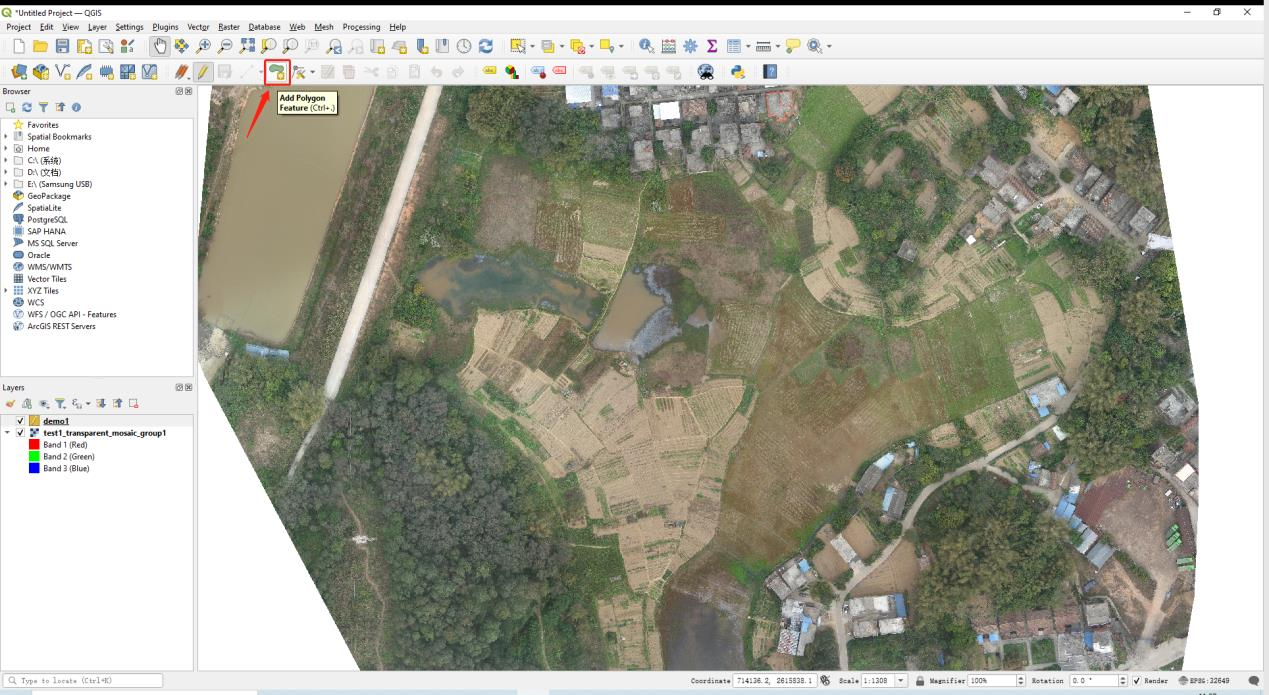Click the Refresh map icon
Screen dimensions: 1269x695
[x=486, y=46]
